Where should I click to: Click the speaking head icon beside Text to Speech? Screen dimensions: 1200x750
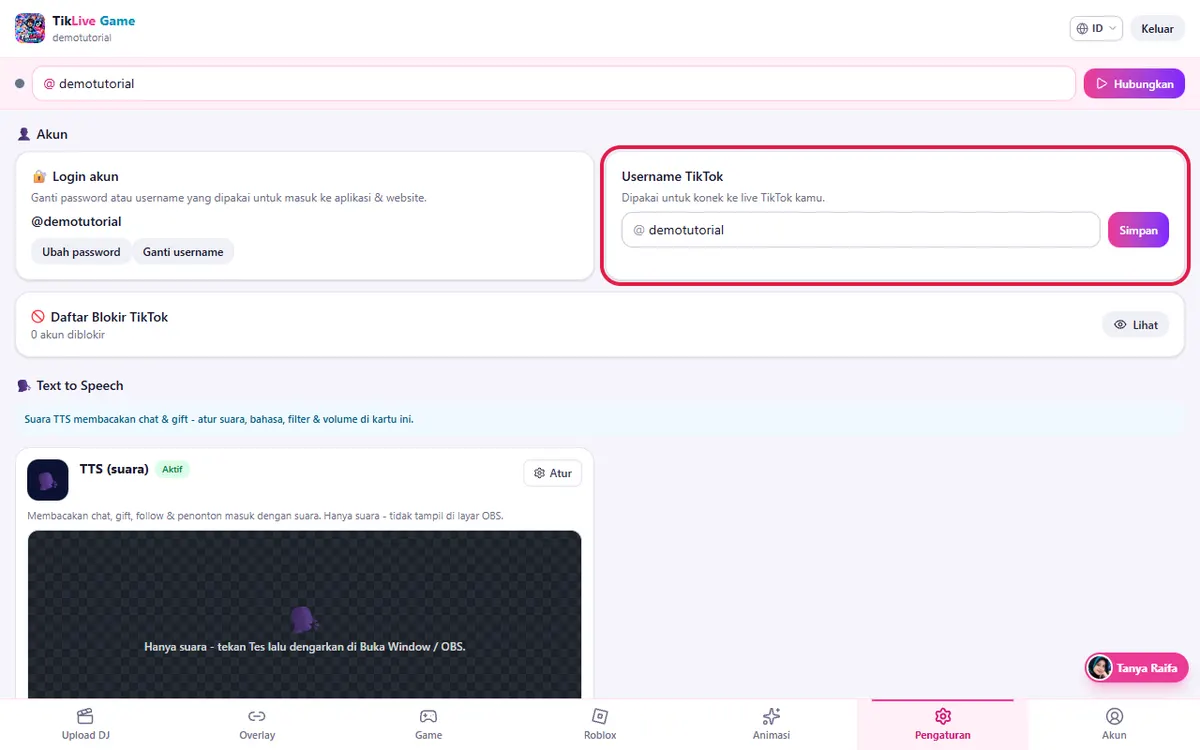(x=24, y=386)
